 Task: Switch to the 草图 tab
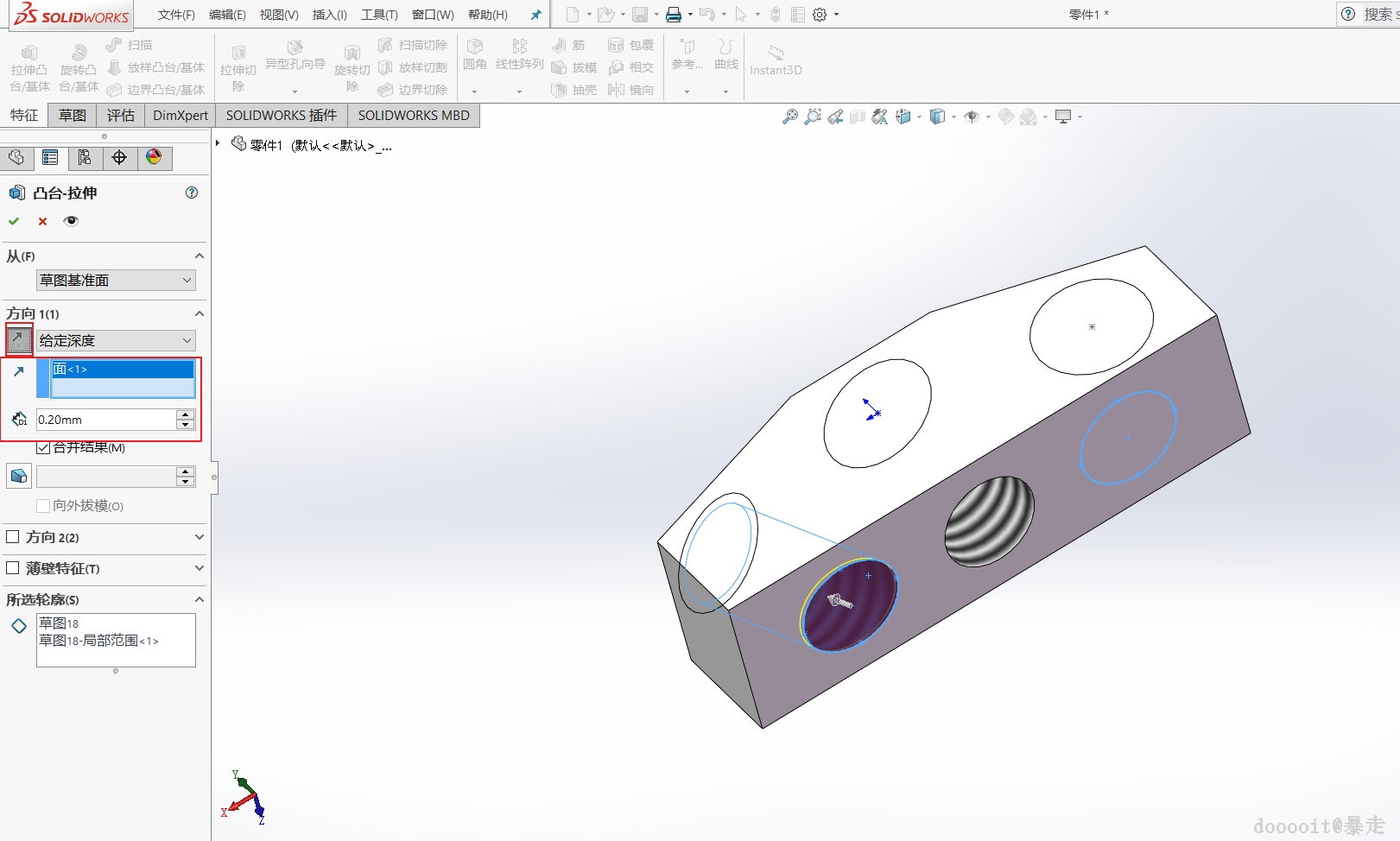pyautogui.click(x=73, y=116)
